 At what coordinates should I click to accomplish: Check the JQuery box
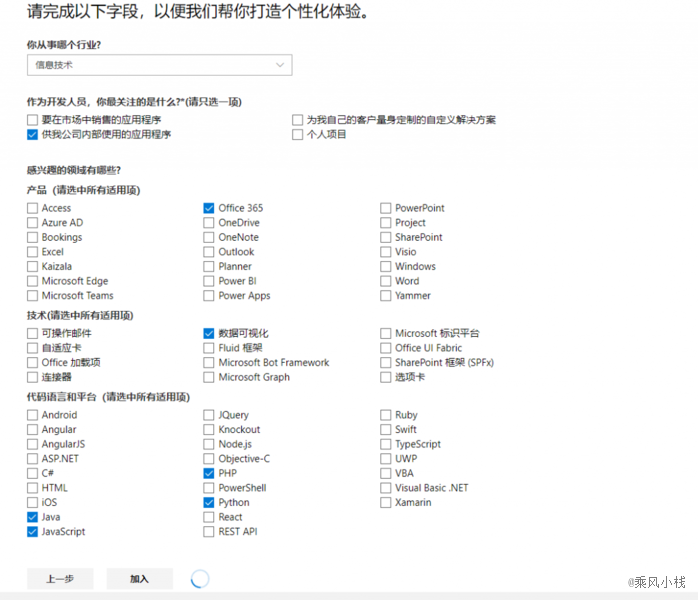click(x=208, y=415)
